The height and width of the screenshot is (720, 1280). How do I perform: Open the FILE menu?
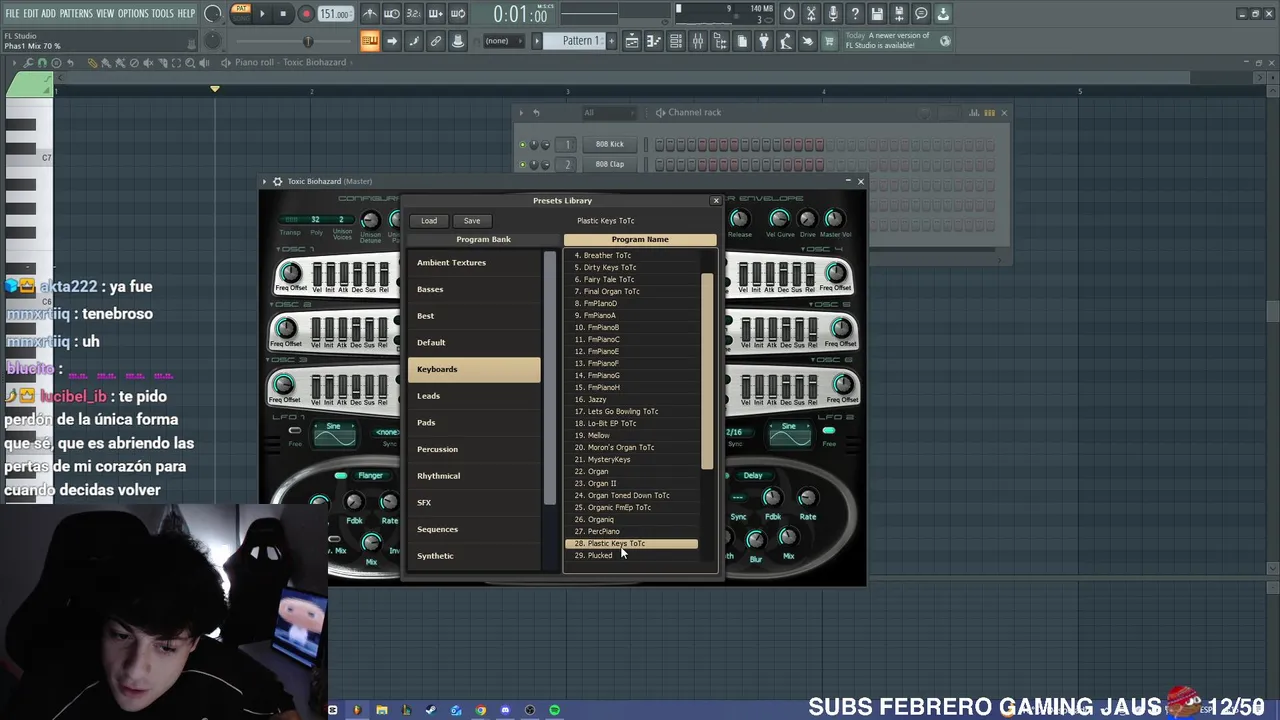point(12,14)
